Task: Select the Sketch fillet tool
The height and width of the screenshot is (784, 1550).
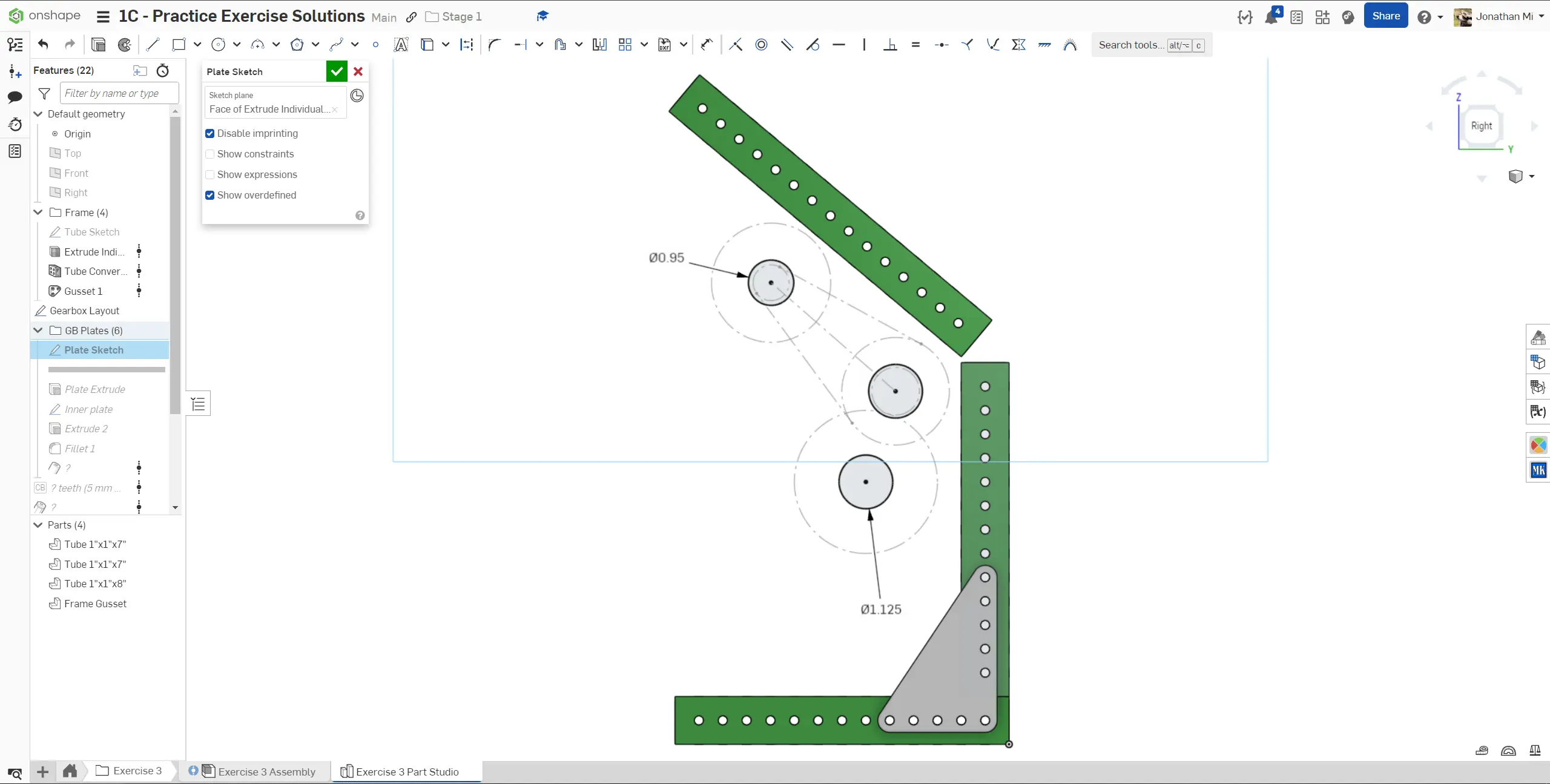Action: (495, 44)
